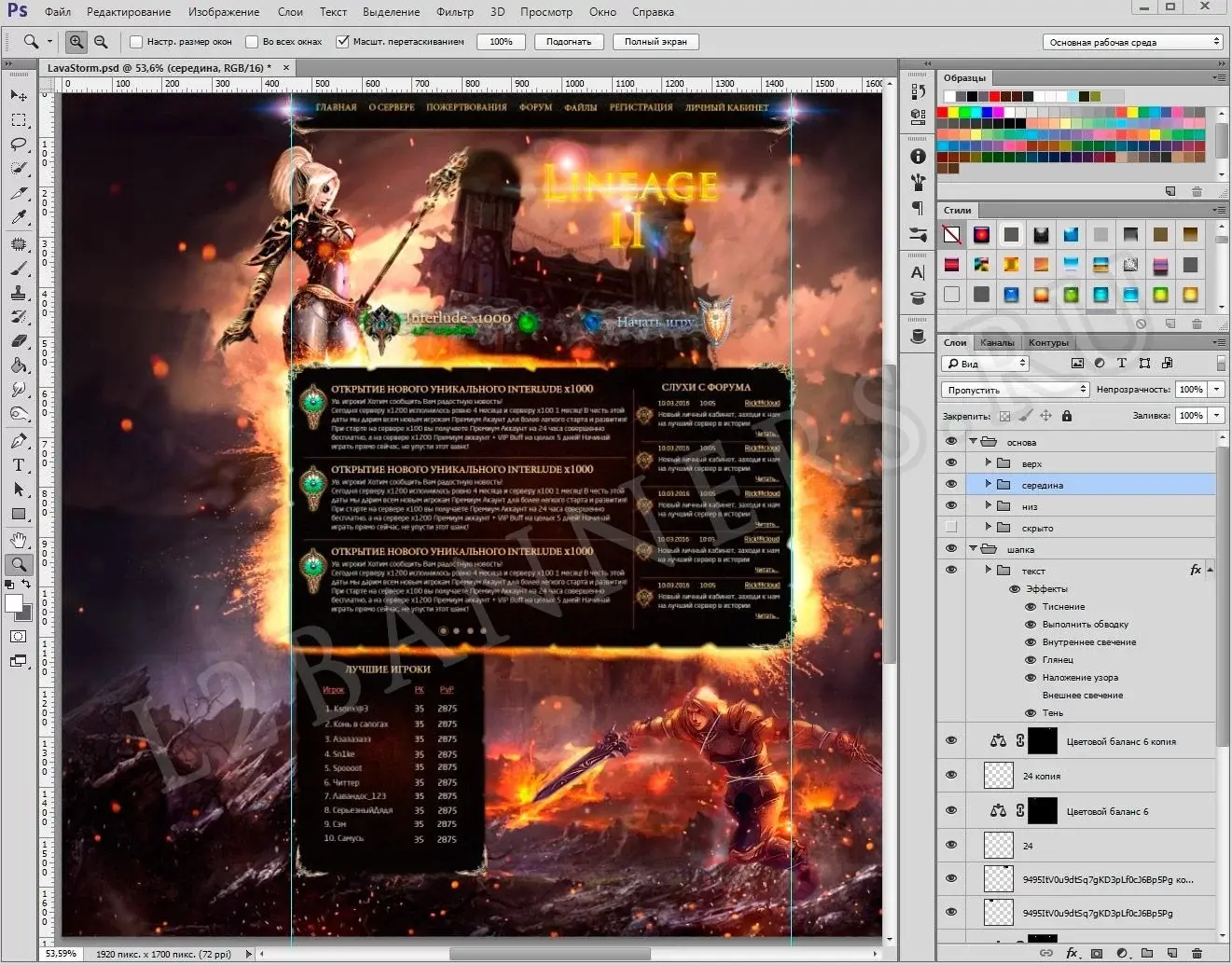
Task: Select the Zoom tool in toolbox
Action: (18, 564)
